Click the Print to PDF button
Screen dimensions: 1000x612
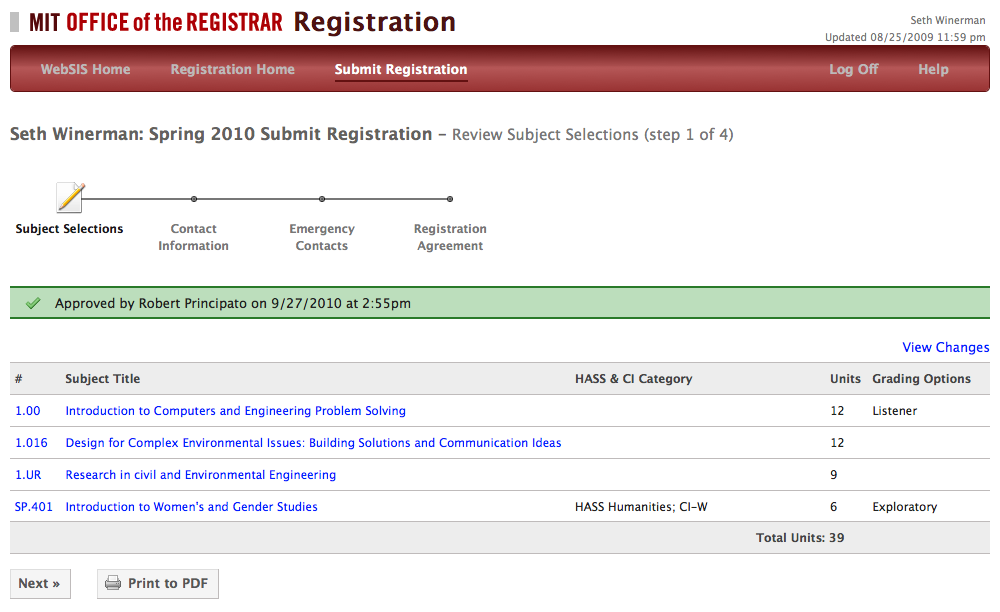pyautogui.click(x=157, y=584)
